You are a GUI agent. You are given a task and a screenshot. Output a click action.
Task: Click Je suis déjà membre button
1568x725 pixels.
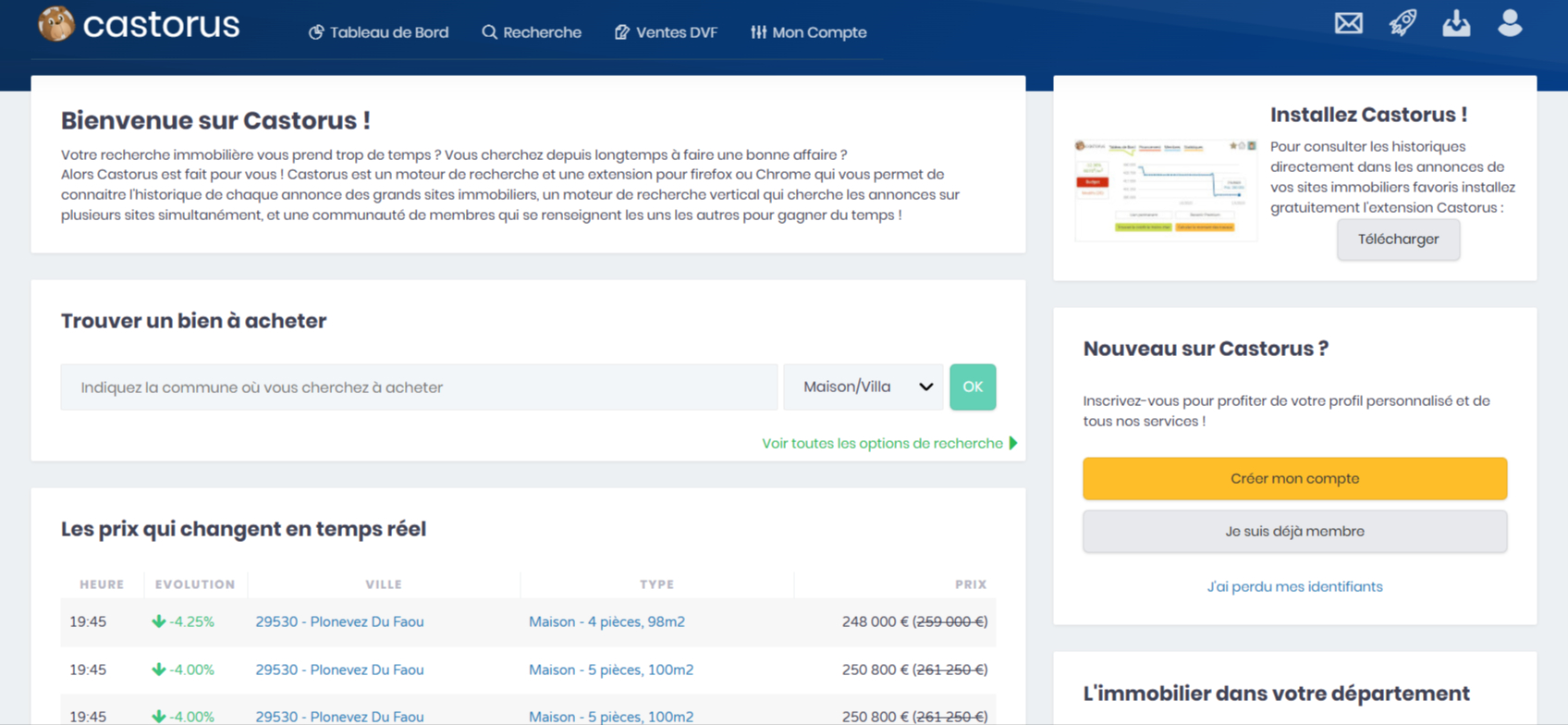(x=1294, y=532)
